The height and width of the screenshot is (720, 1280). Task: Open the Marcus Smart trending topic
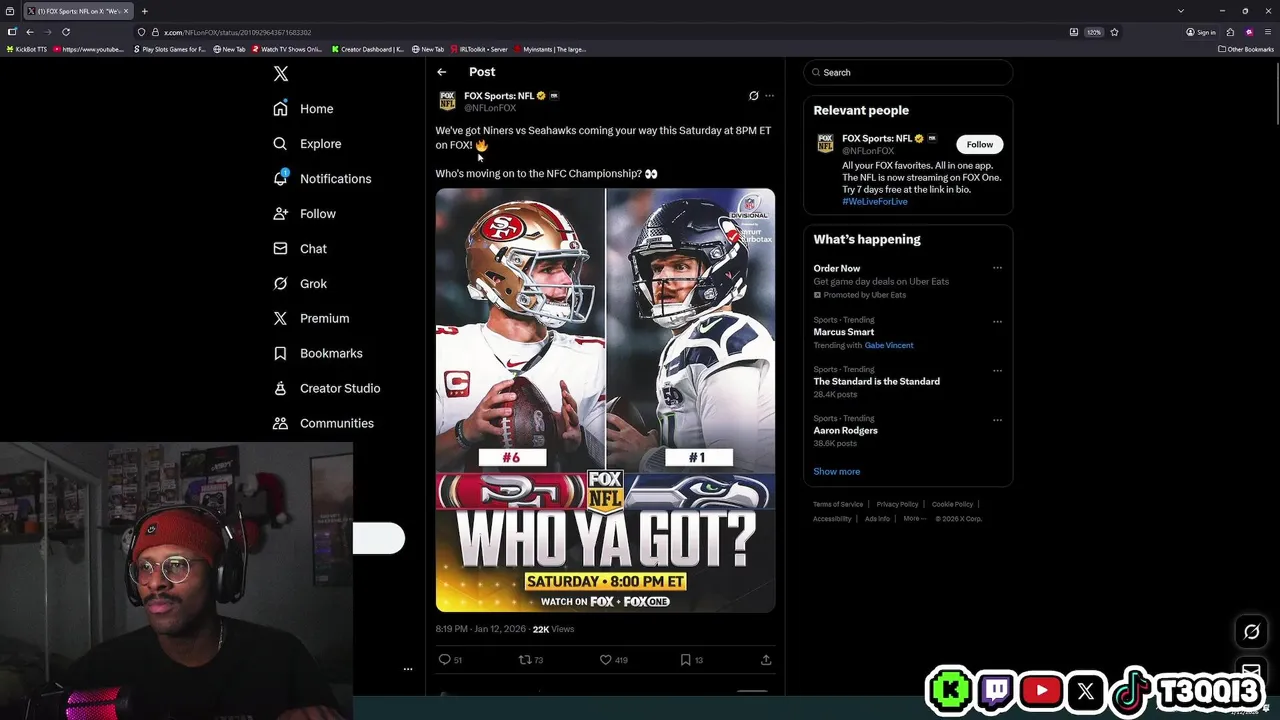[844, 332]
